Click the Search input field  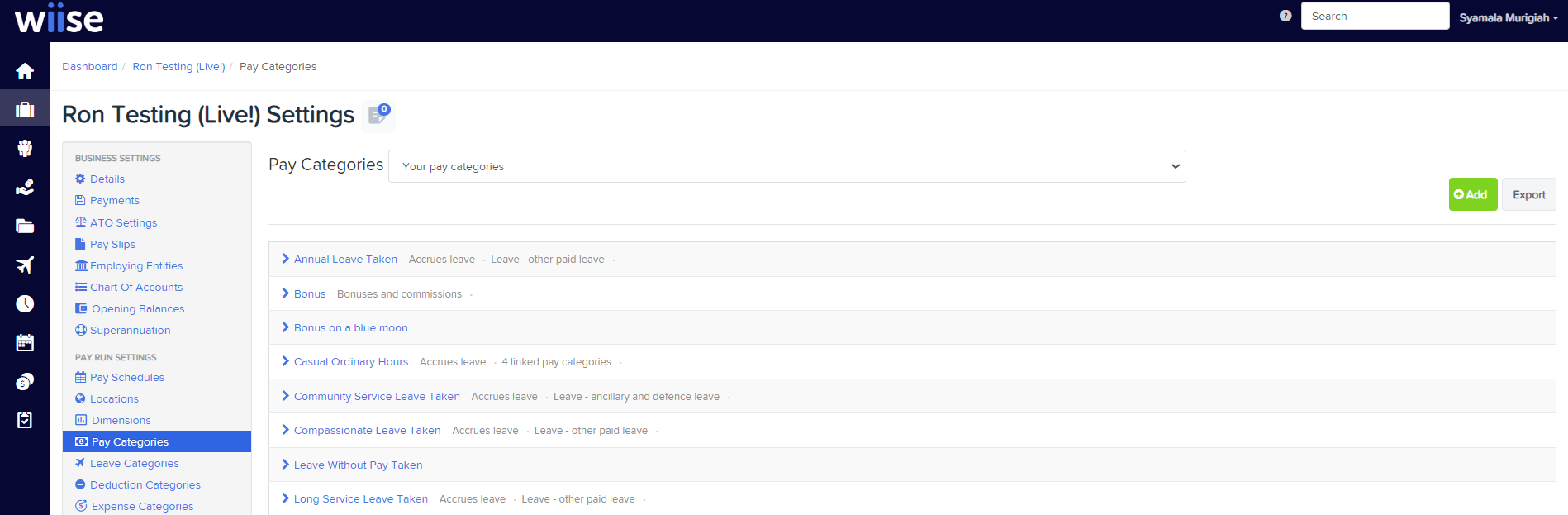(x=1375, y=16)
